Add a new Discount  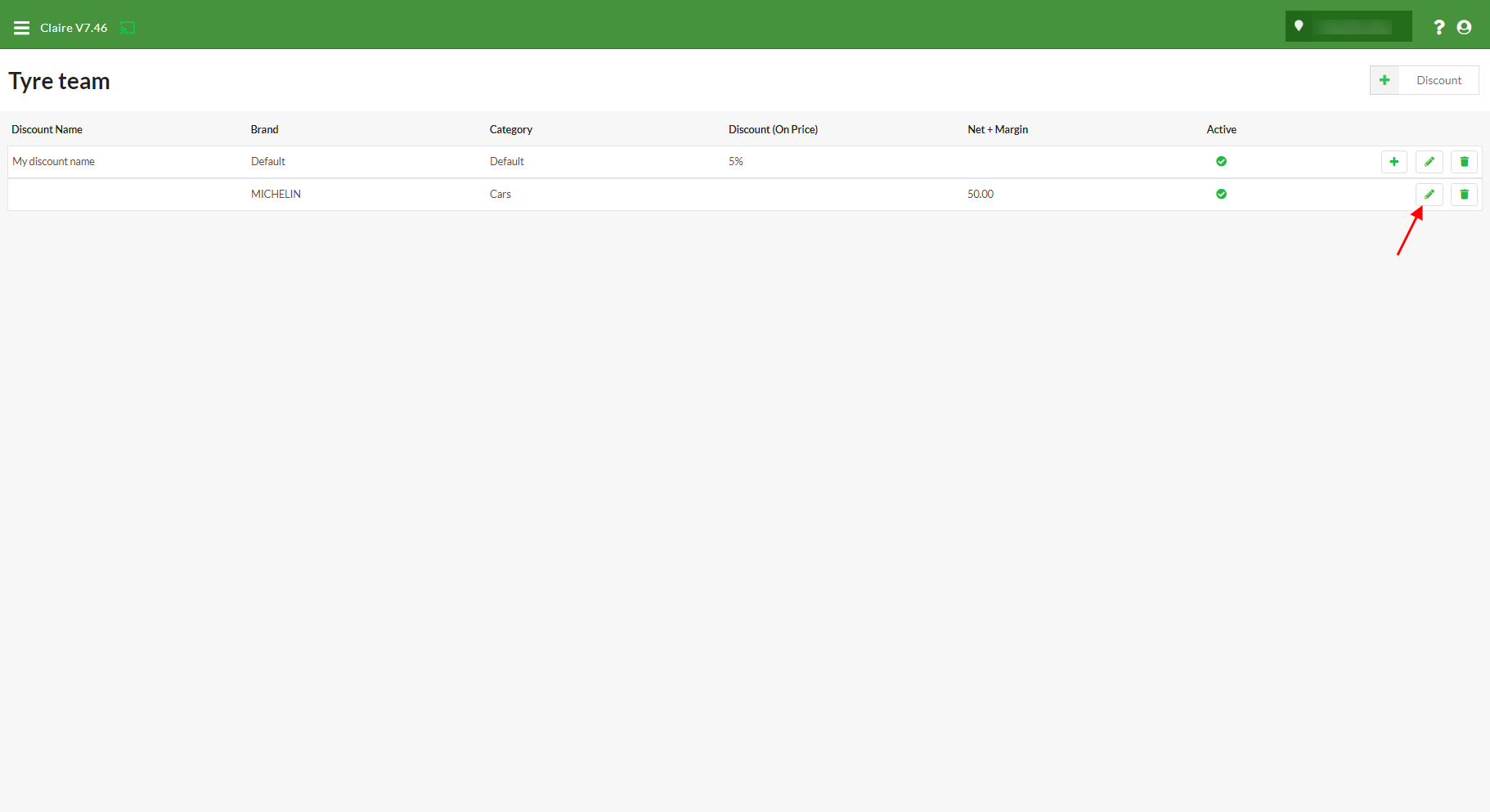pyautogui.click(x=1424, y=80)
